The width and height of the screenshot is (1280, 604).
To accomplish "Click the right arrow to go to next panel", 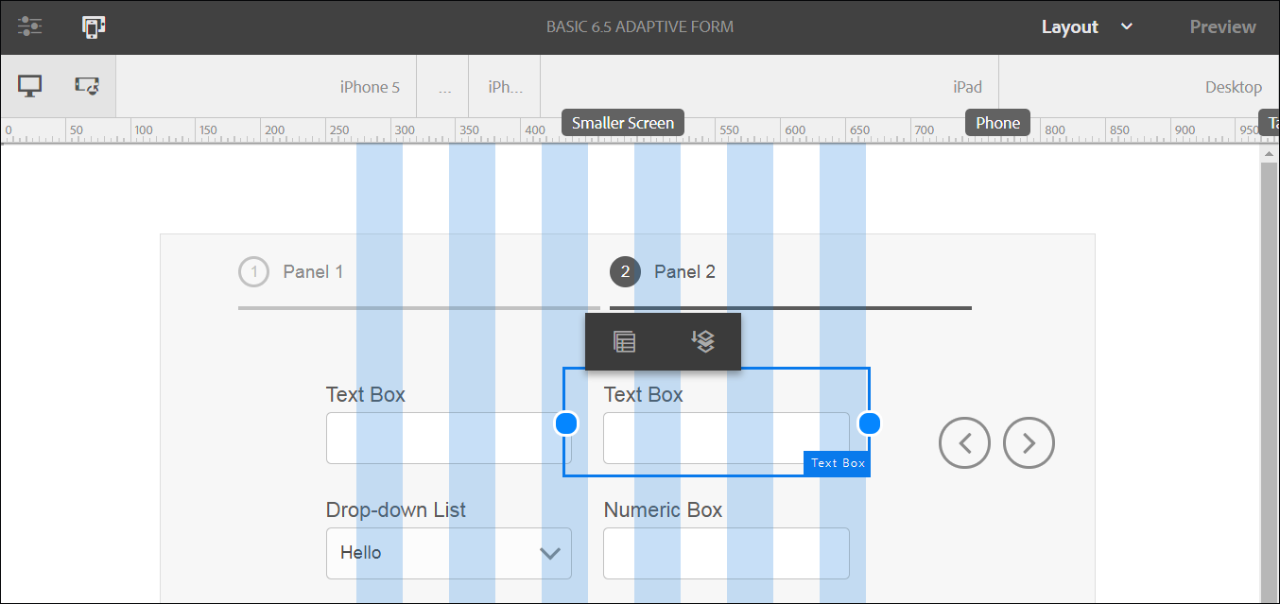I will click(1028, 442).
